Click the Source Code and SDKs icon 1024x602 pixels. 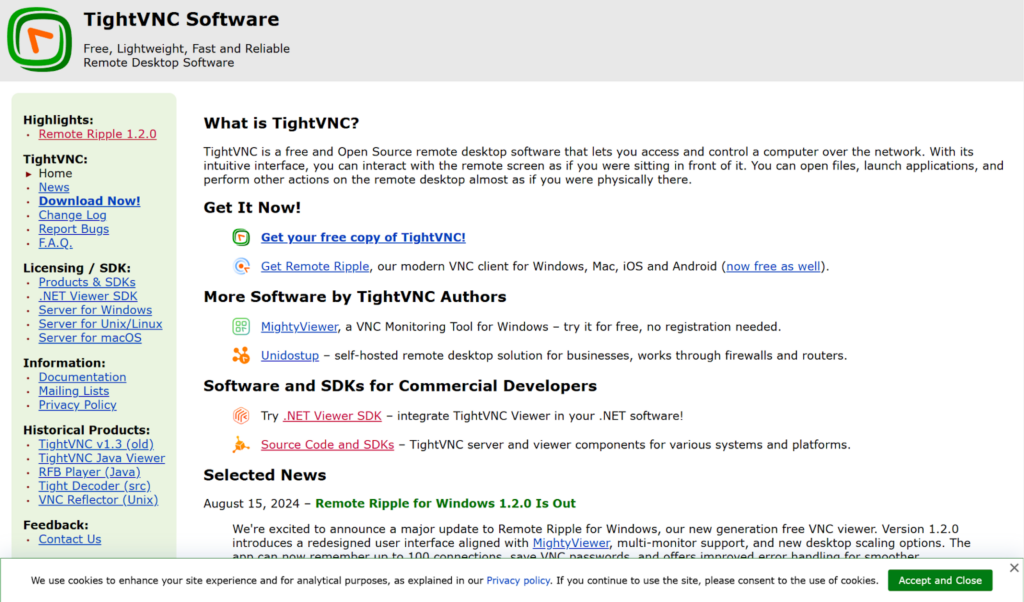[241, 444]
